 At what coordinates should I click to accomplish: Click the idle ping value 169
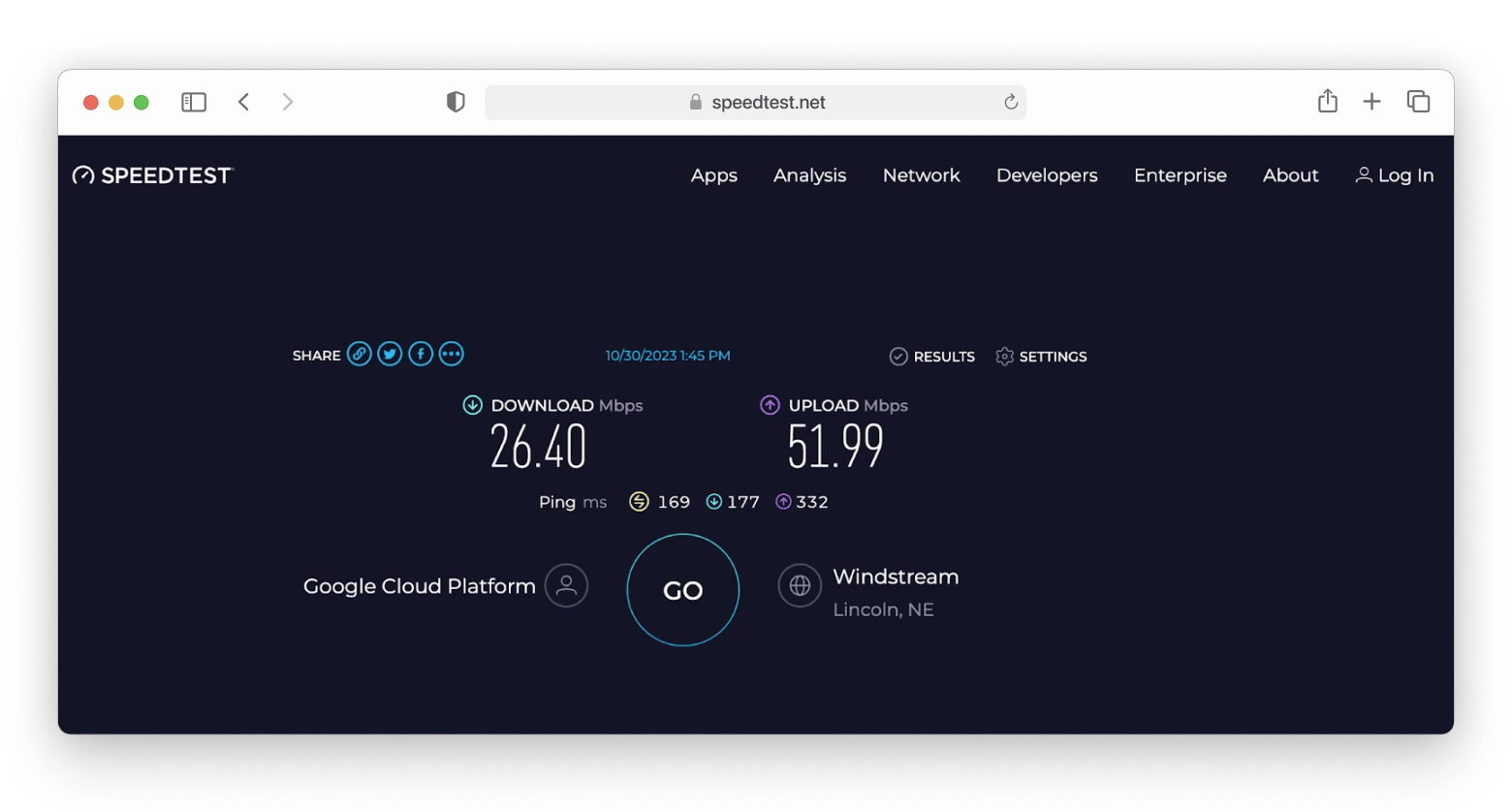click(674, 502)
